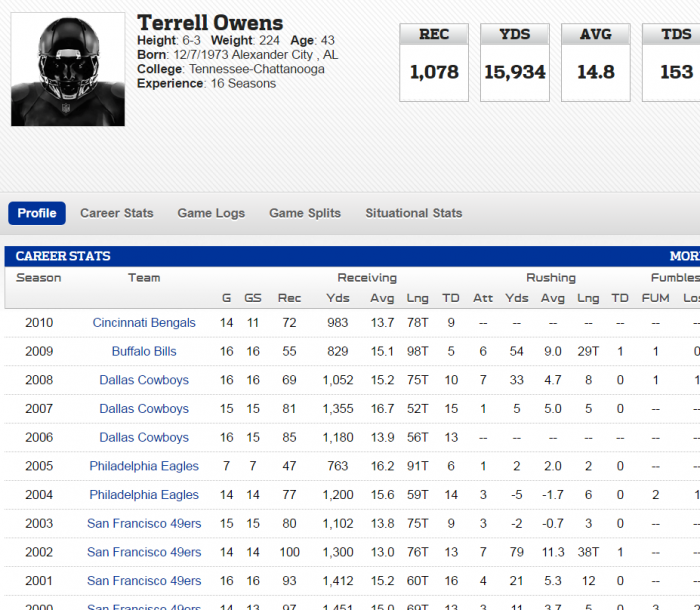The width and height of the screenshot is (700, 610).
Task: Click the 2010 season cell
Action: coord(39,322)
